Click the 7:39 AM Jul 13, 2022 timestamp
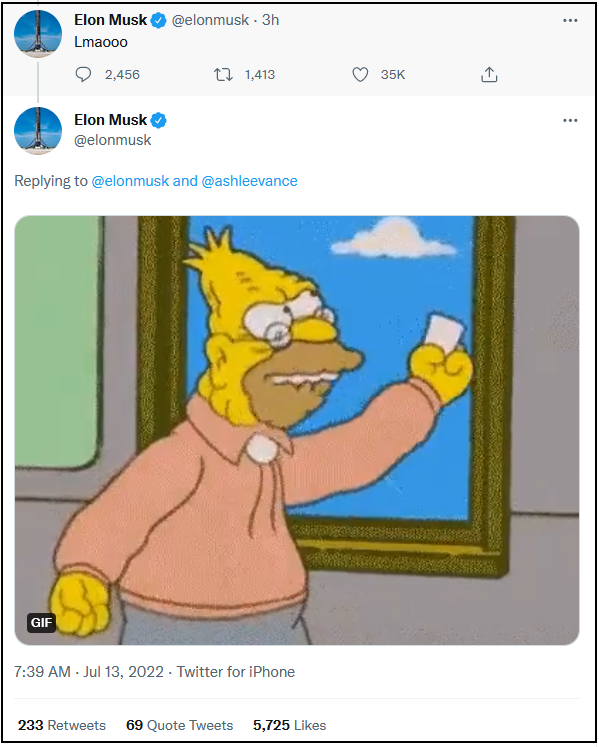 click(89, 672)
